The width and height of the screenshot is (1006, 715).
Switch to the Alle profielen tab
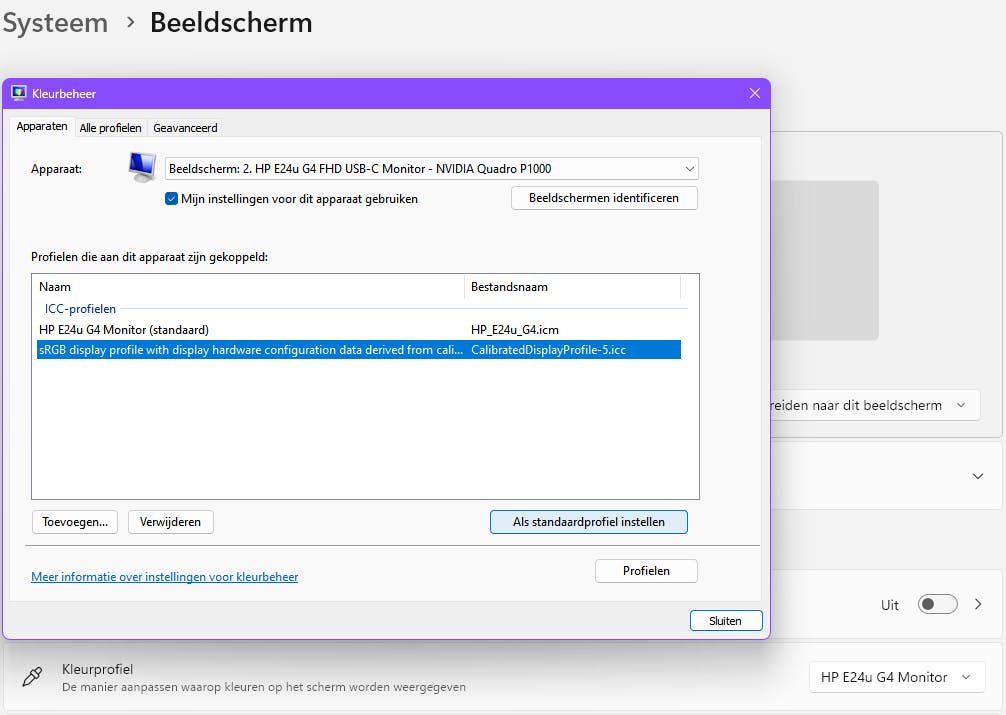tap(110, 128)
